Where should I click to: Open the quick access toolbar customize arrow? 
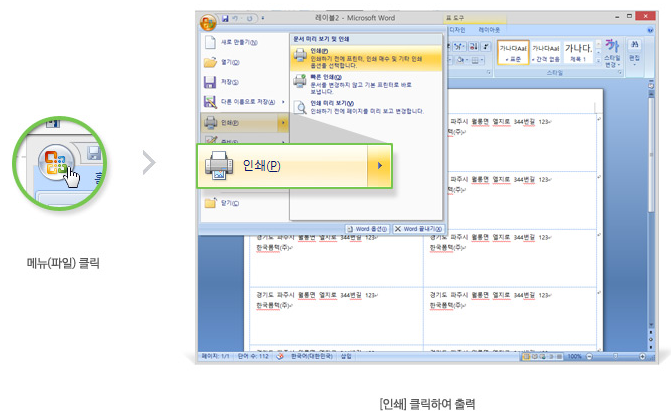pos(263,18)
